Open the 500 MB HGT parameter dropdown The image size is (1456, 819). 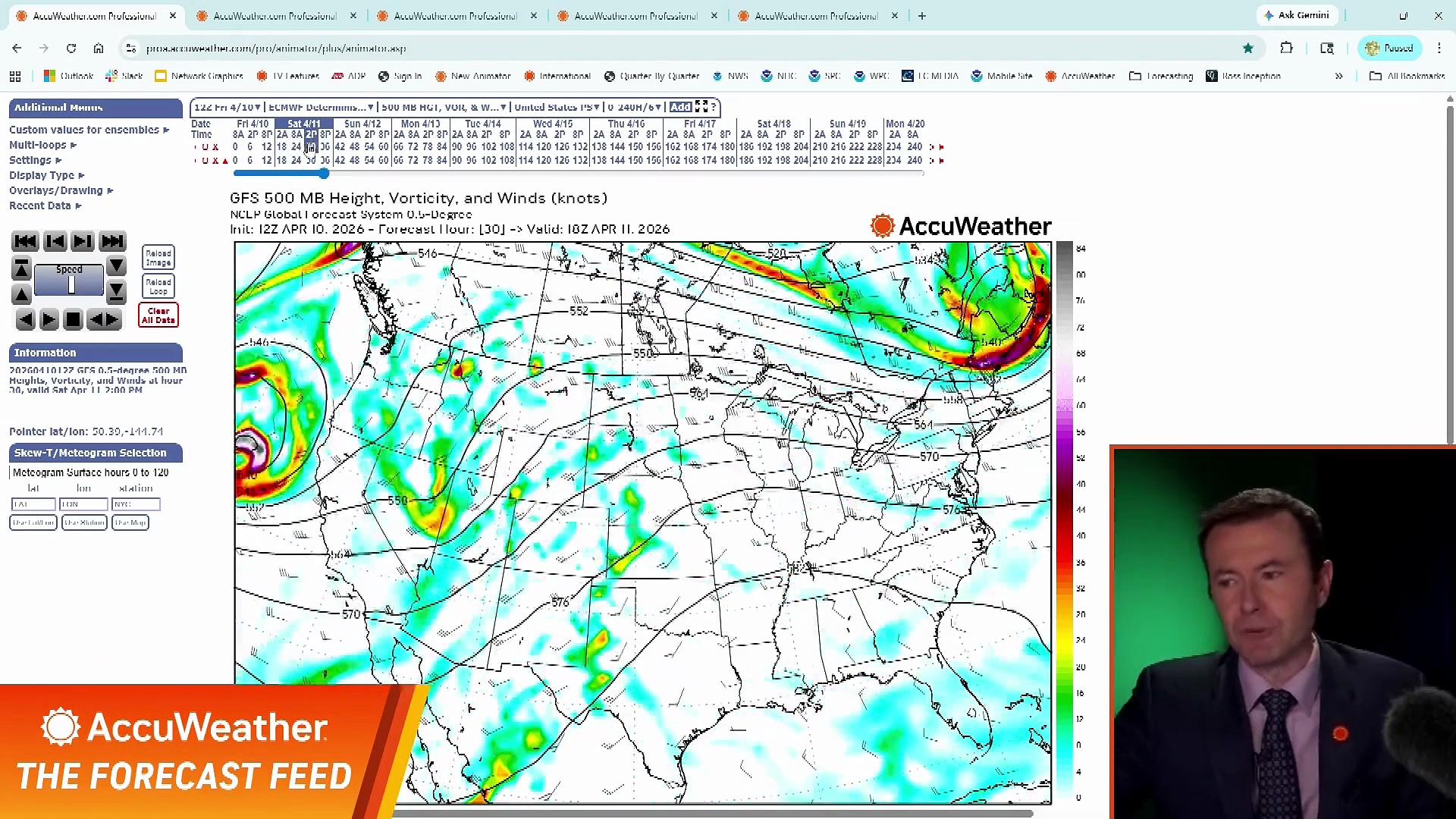pos(444,107)
